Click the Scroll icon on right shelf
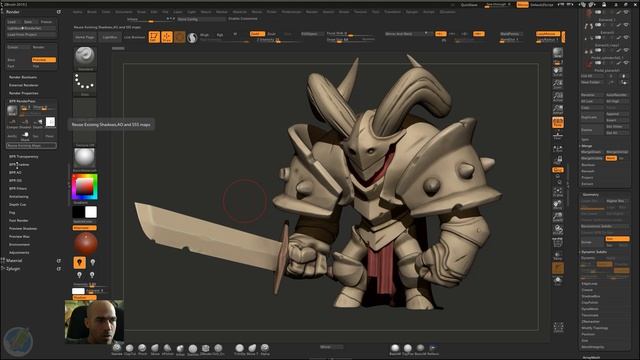The image size is (640, 360). point(558,72)
